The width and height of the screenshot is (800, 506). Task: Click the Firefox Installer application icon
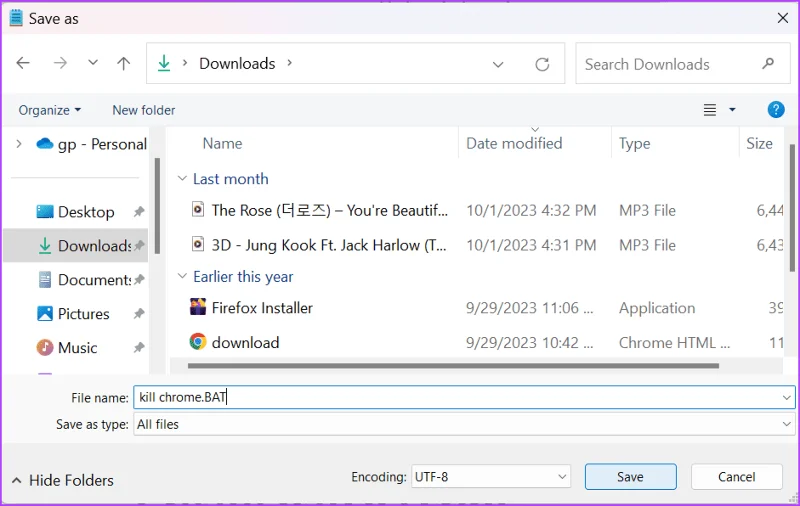coord(198,307)
